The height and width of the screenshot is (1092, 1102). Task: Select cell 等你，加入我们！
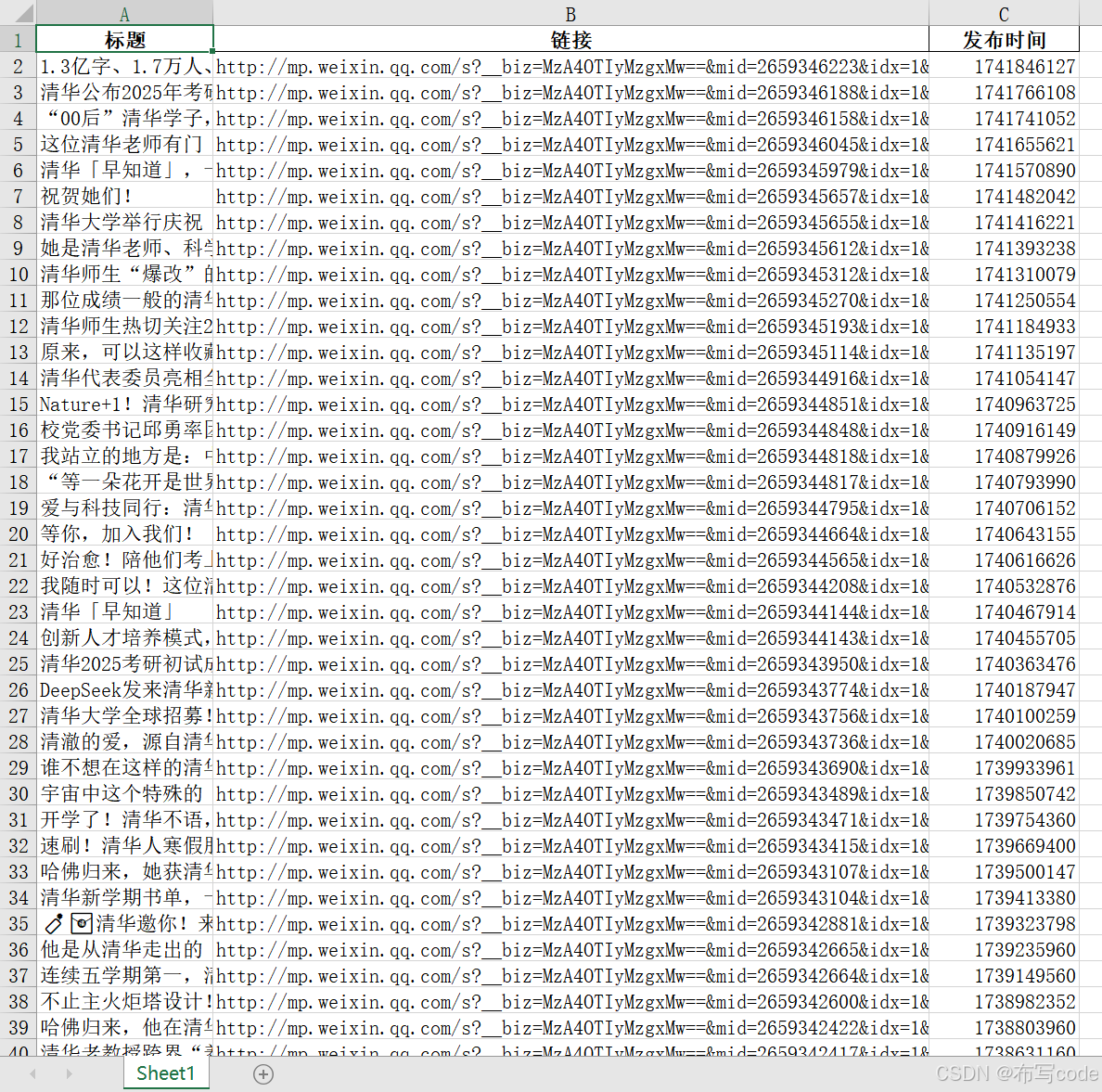click(x=124, y=533)
